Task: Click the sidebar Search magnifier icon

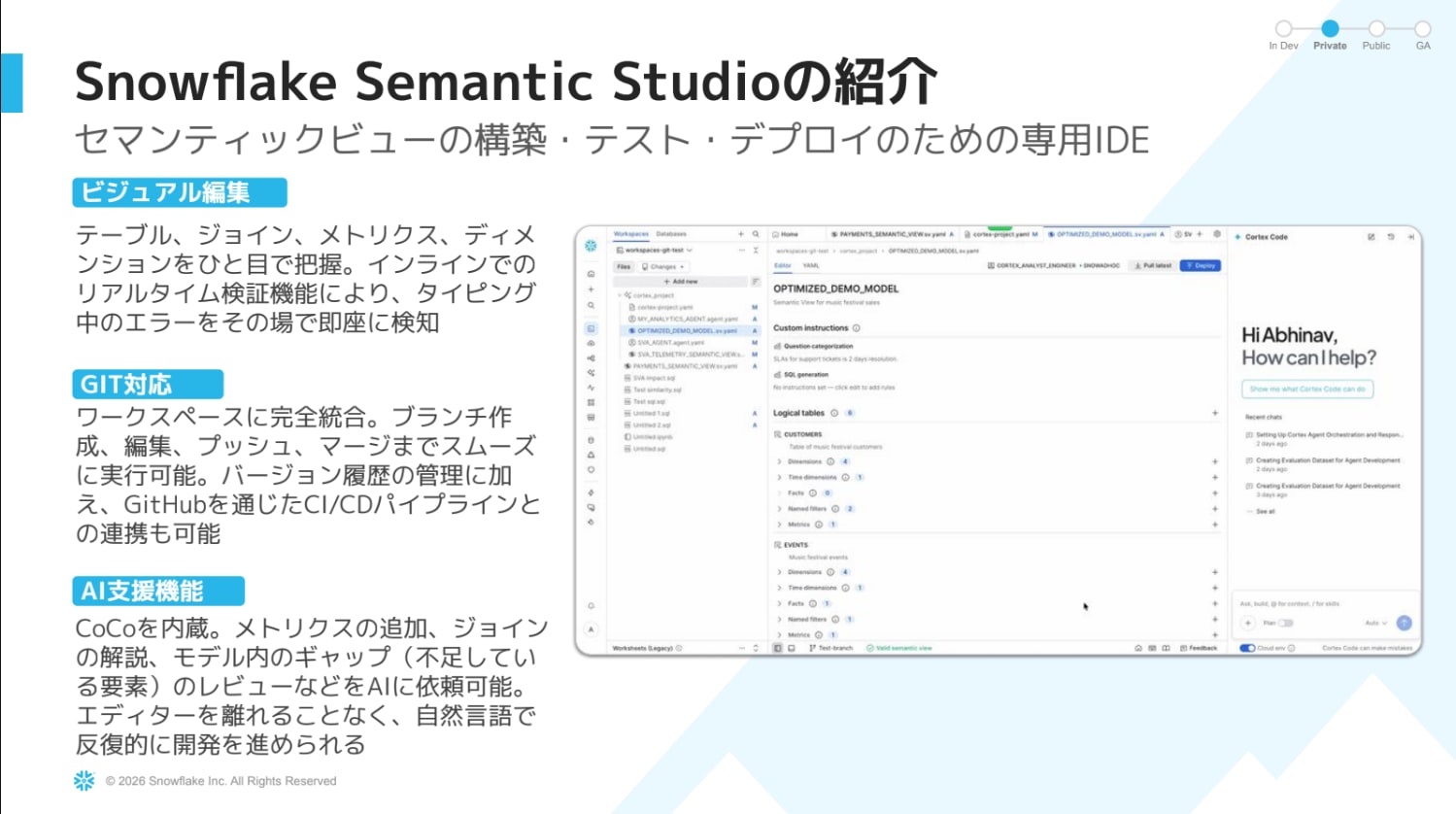Action: [x=591, y=305]
